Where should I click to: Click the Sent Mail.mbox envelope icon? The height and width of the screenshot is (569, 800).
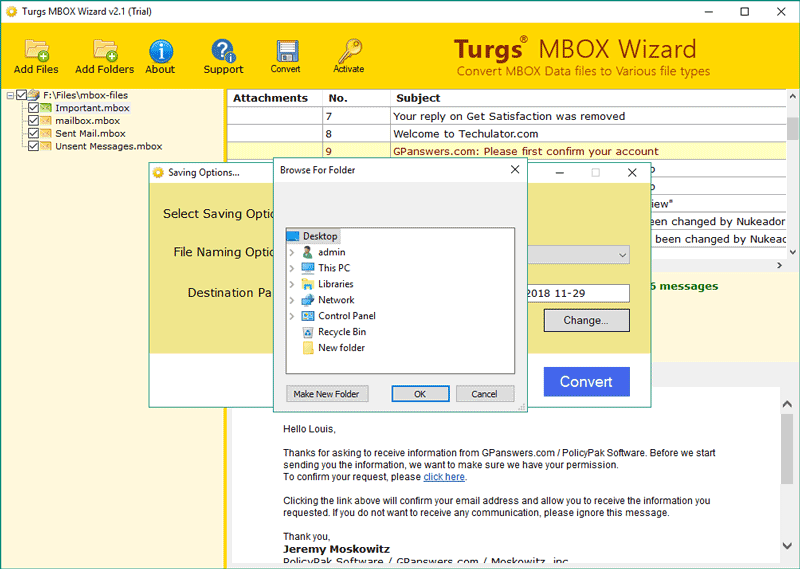point(46,133)
